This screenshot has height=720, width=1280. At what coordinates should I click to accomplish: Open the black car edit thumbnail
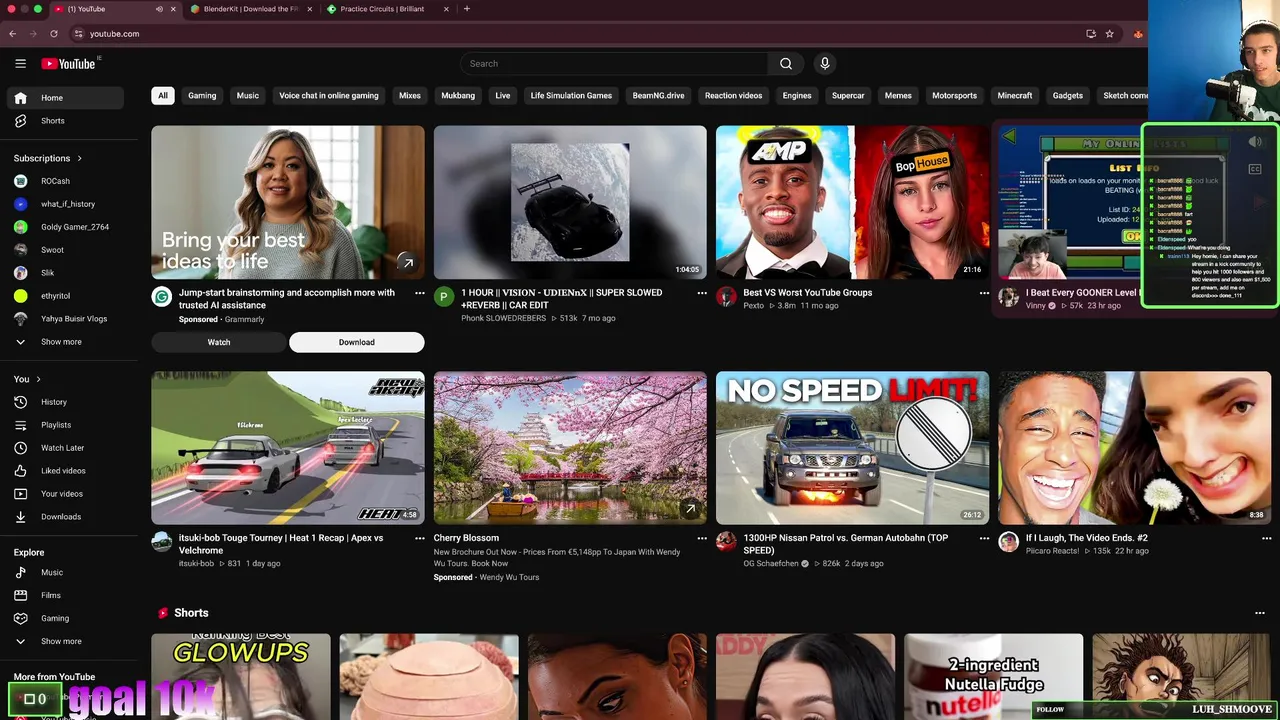tap(570, 202)
